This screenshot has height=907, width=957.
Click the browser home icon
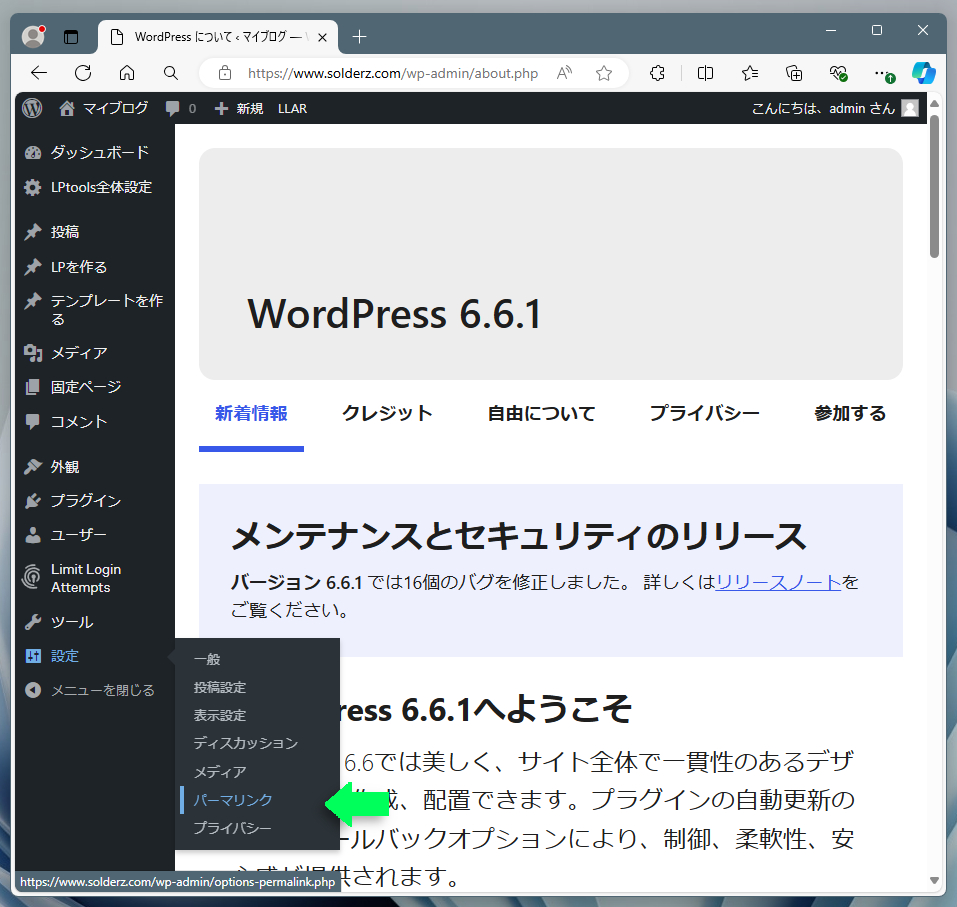click(127, 73)
